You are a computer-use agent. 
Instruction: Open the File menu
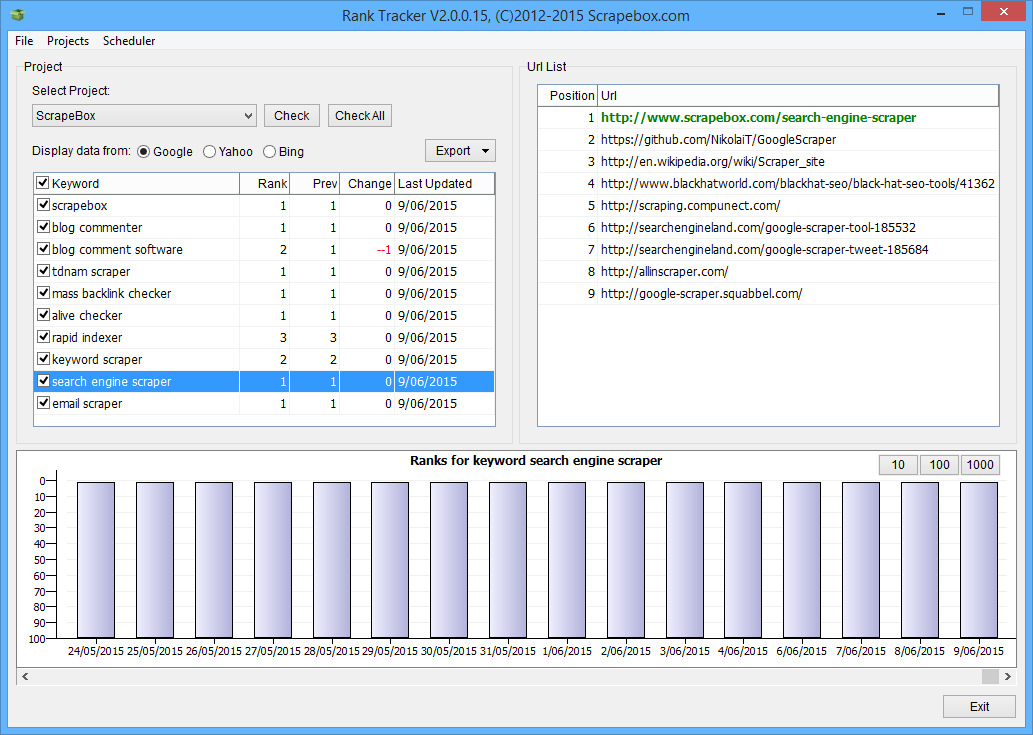pos(24,41)
